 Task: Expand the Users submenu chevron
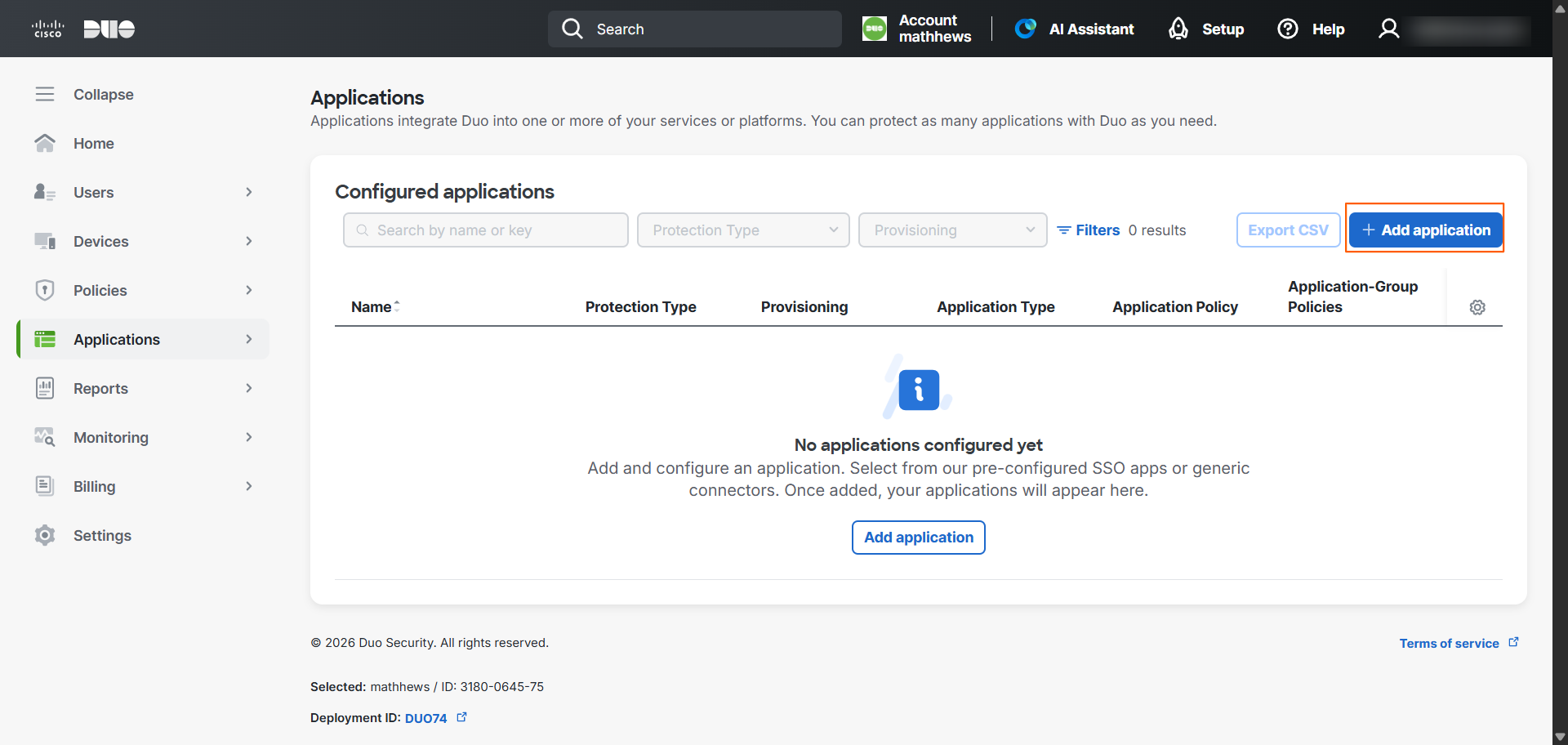coord(249,192)
